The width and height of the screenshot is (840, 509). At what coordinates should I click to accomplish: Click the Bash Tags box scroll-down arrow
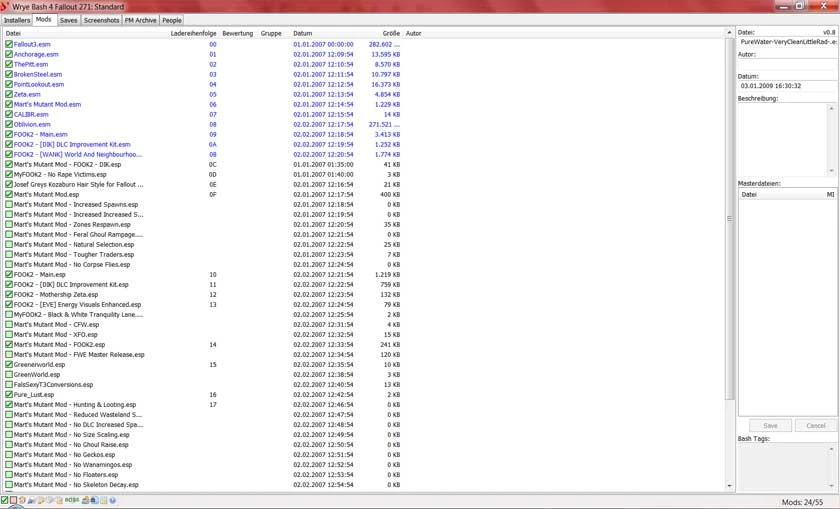click(831, 485)
